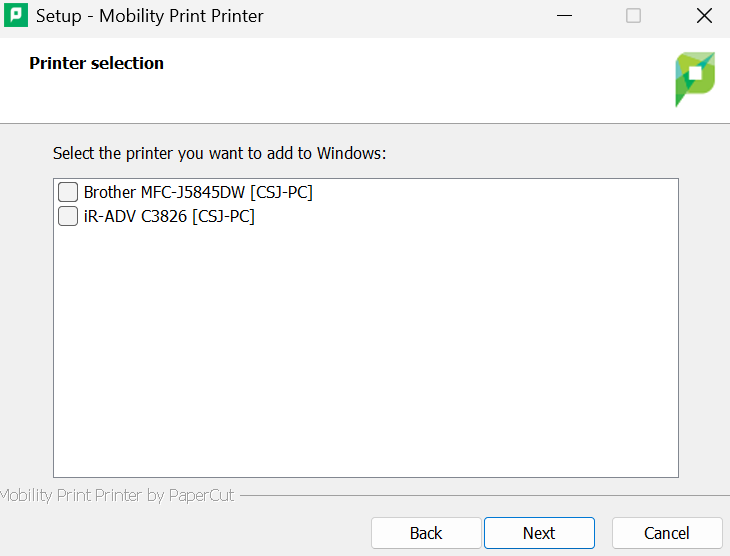Tick the iR-ADV C3826 checkbox
The height and width of the screenshot is (556, 730).
68,216
